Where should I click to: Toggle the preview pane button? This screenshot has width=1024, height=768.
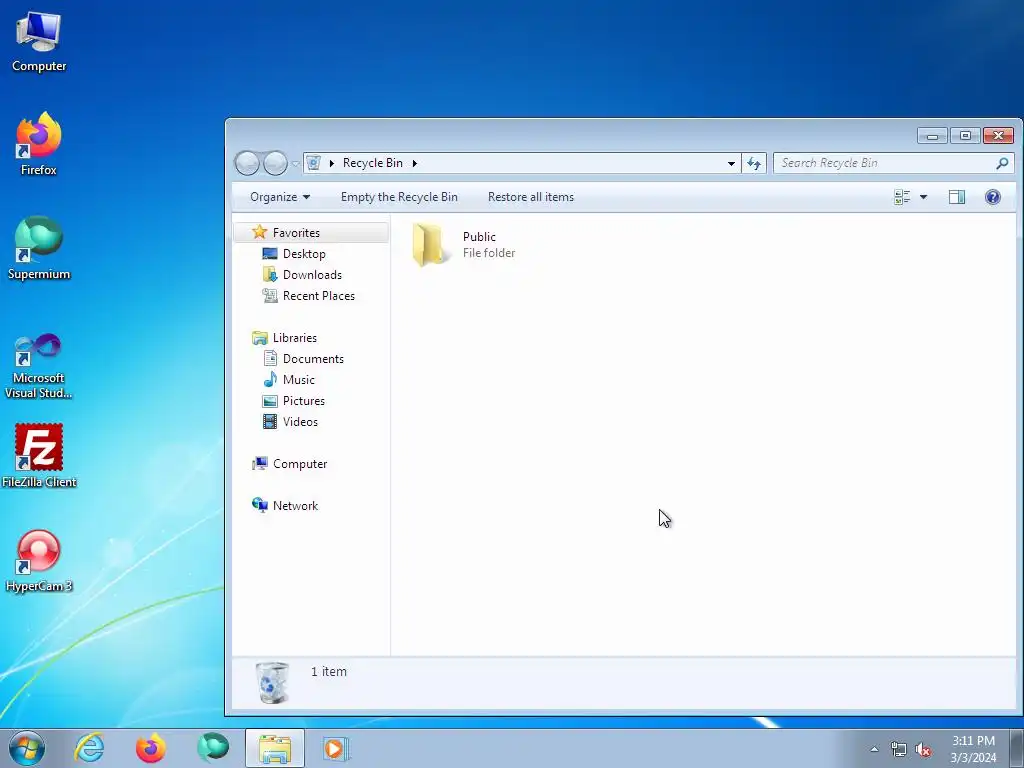tap(957, 197)
